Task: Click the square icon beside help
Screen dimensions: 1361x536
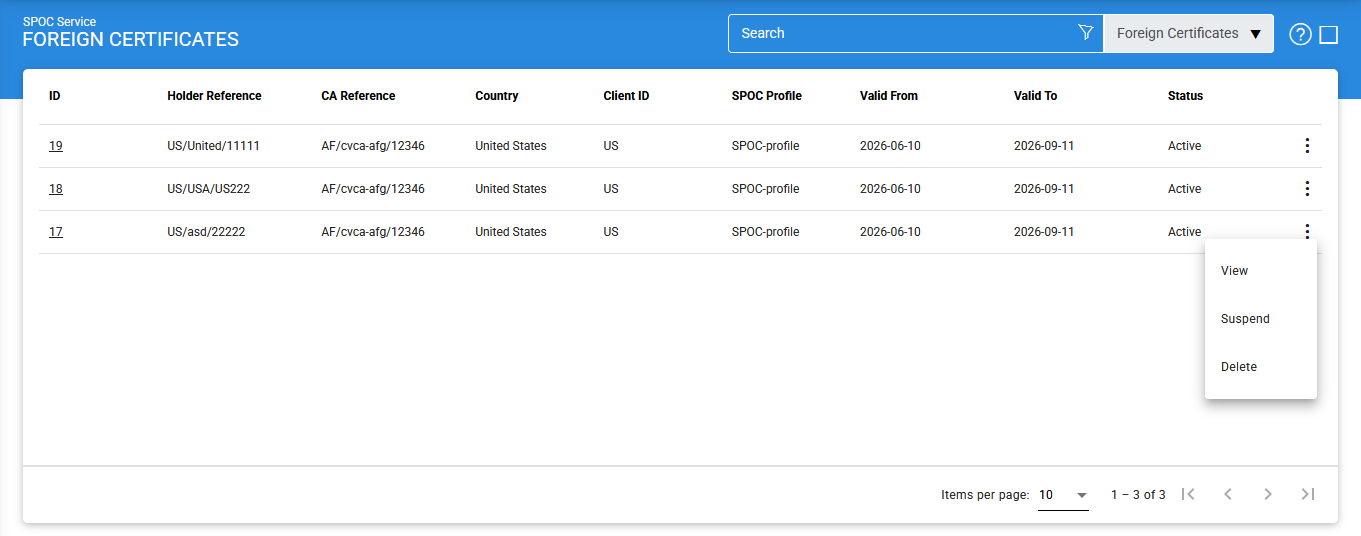Action: click(x=1329, y=35)
